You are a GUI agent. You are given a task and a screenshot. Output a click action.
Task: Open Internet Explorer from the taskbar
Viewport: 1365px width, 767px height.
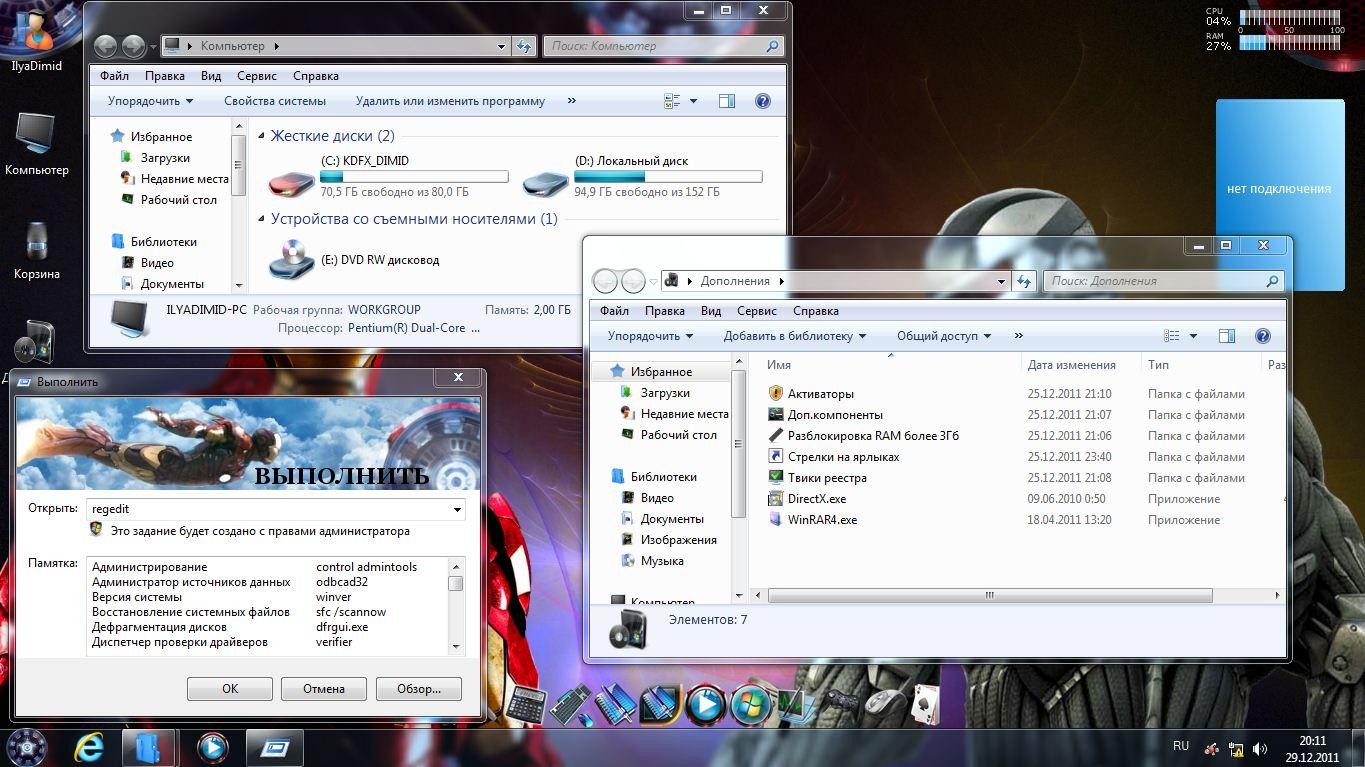[89, 747]
